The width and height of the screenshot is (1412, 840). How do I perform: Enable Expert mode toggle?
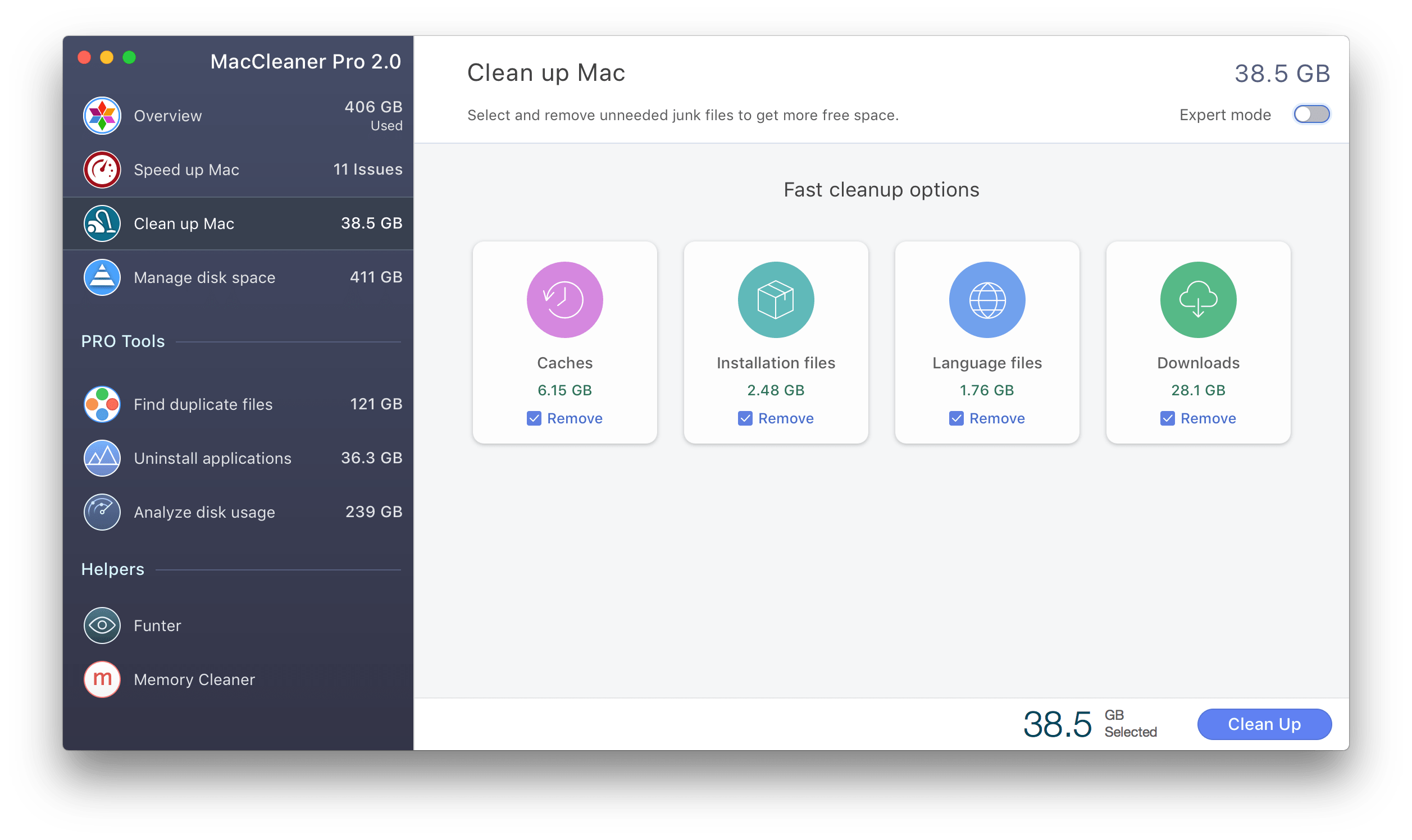pyautogui.click(x=1312, y=114)
